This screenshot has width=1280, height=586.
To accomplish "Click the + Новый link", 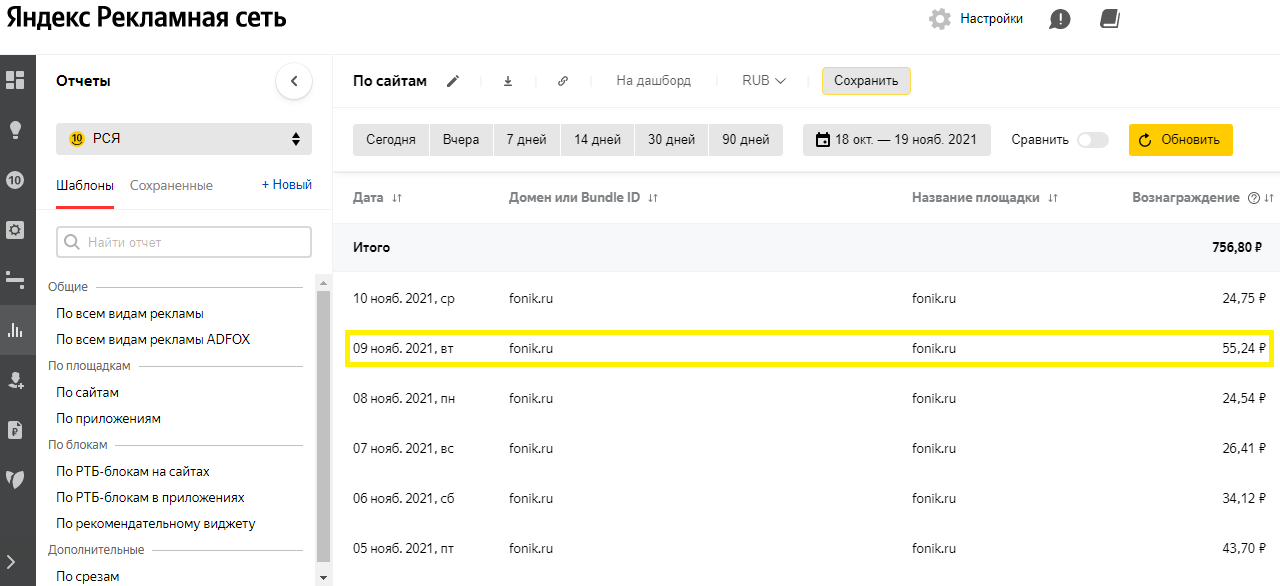I will pos(287,185).
